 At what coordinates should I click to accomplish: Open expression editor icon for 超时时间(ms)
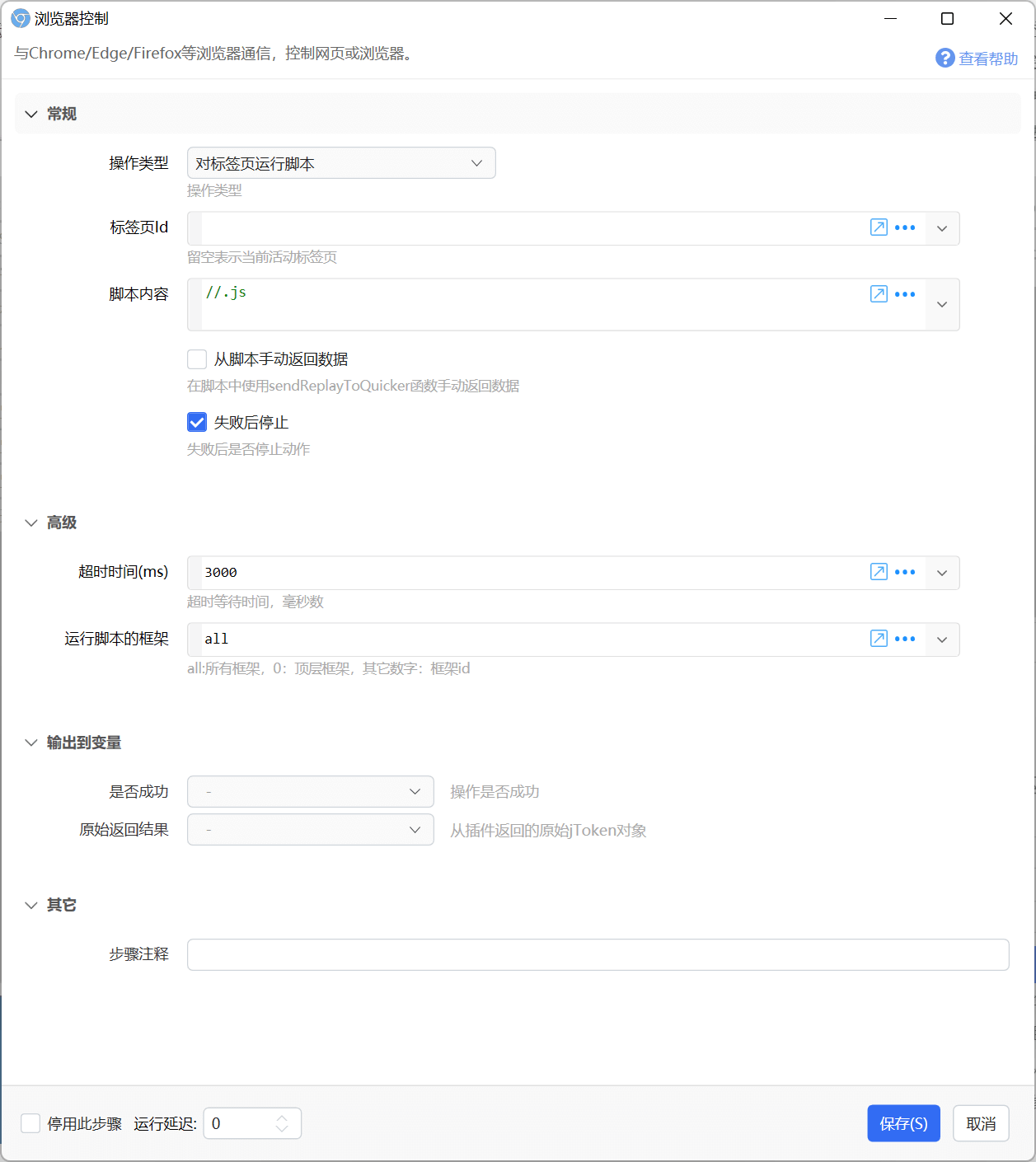click(x=879, y=572)
